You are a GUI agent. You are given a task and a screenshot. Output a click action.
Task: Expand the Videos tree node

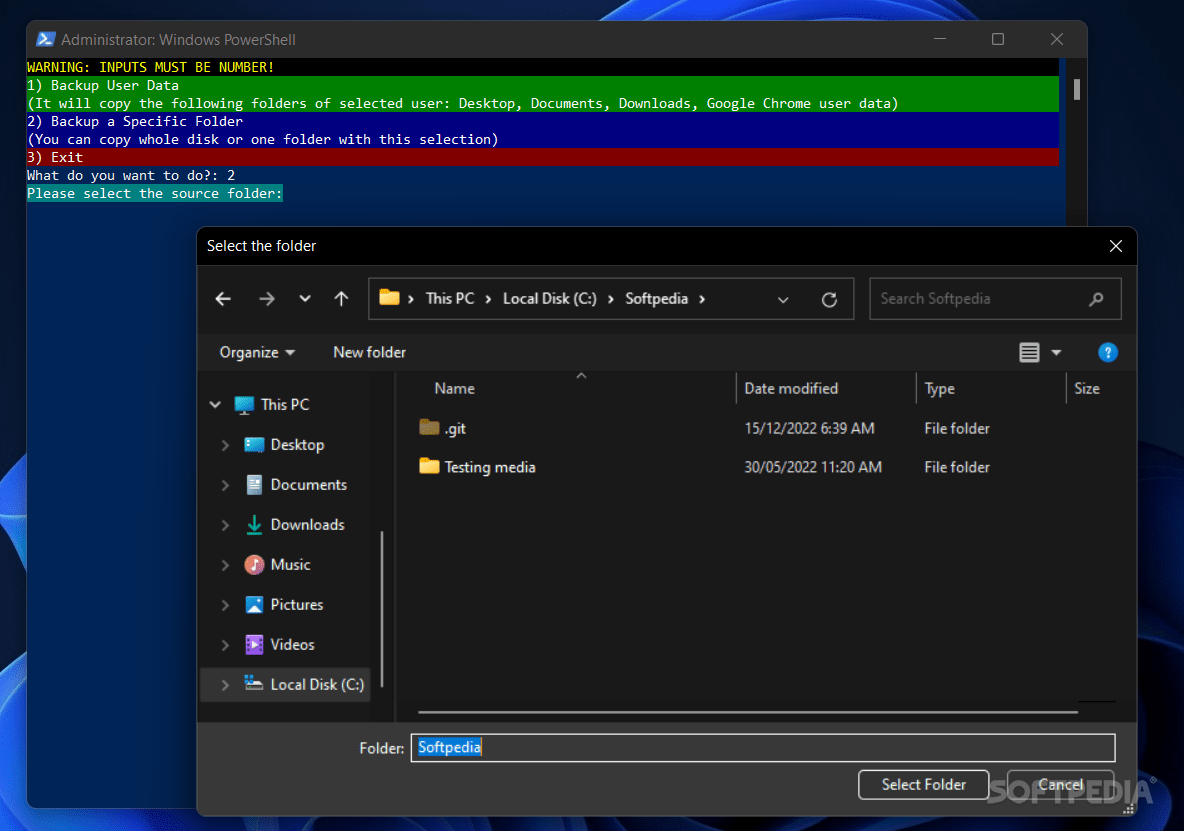tap(225, 645)
